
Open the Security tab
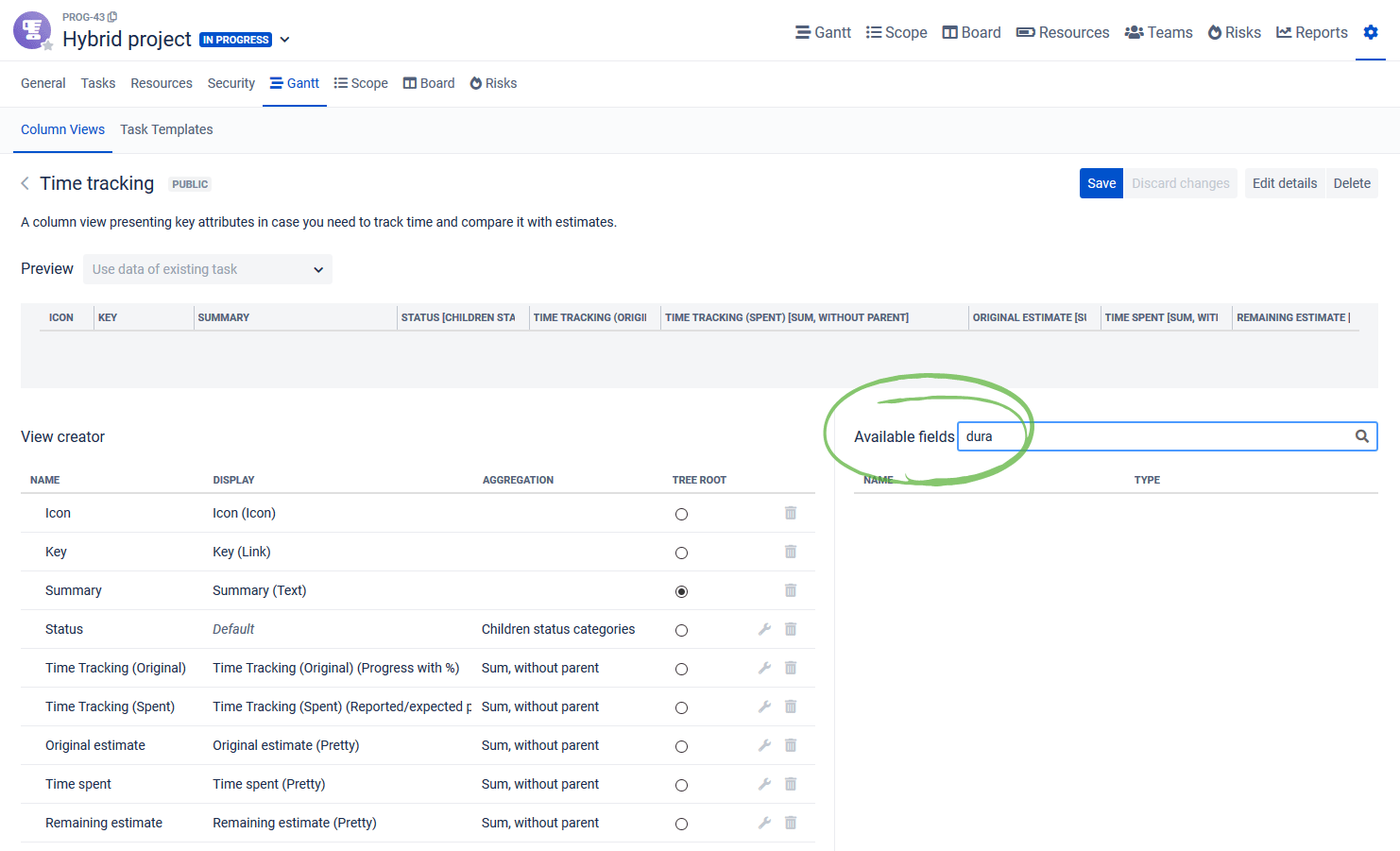(x=230, y=83)
